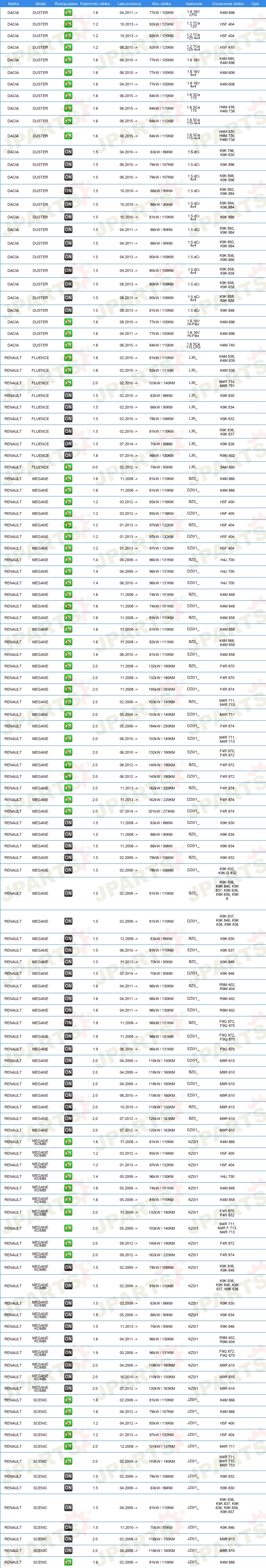Click the '0.0' engine capacity cell
Screen dimensions: 266x1568
(95, 467)
